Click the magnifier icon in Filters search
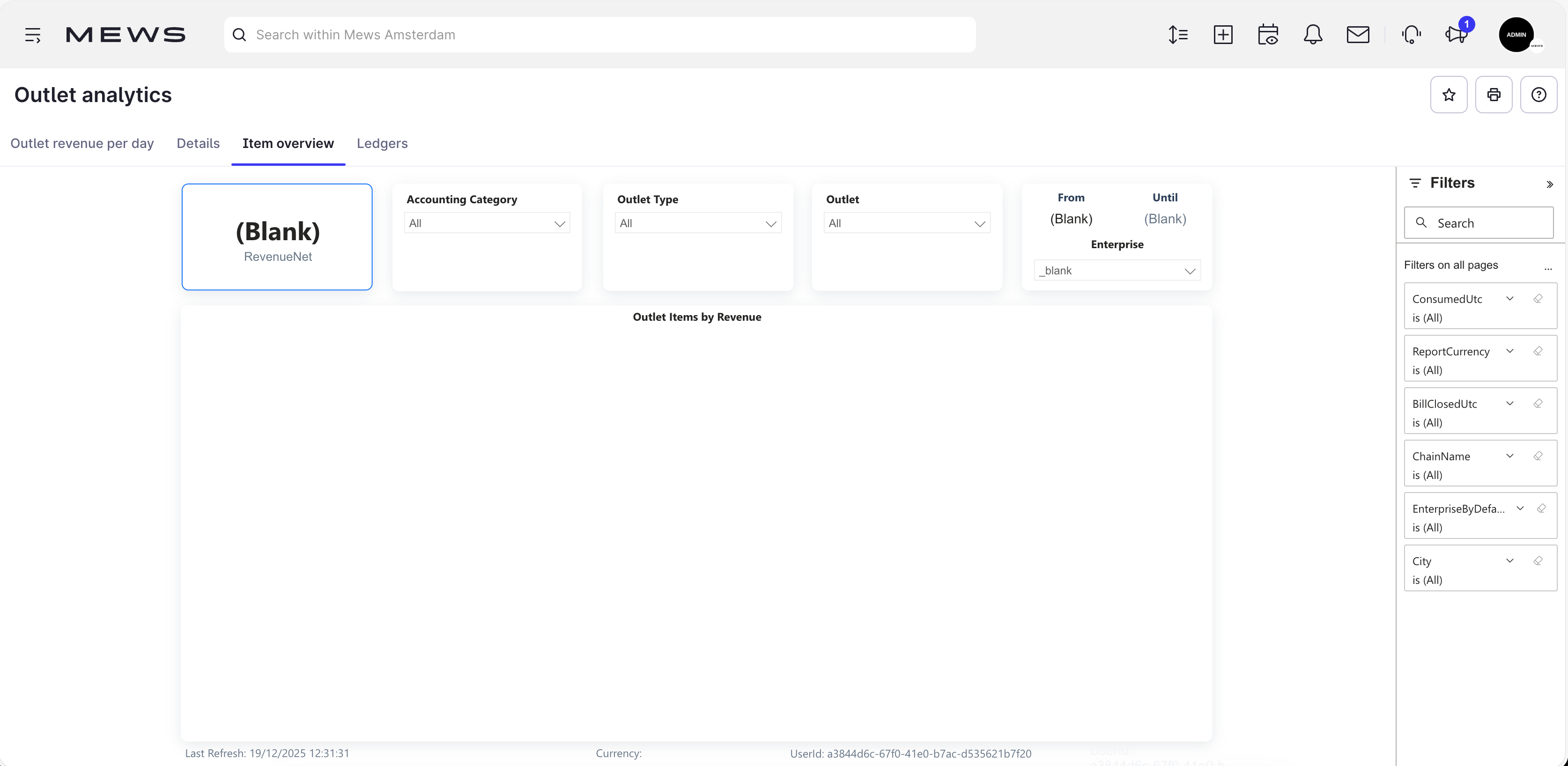1568x766 pixels. 1421,223
